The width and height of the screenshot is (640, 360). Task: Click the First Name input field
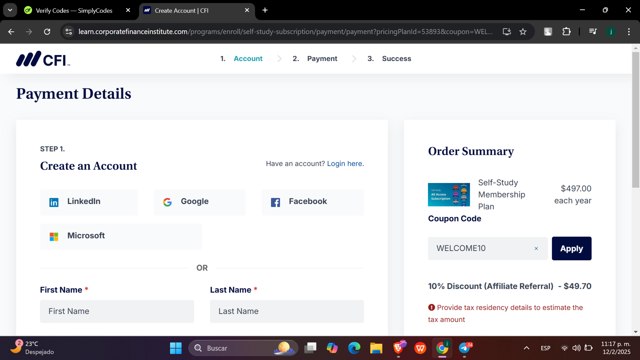pyautogui.click(x=117, y=311)
